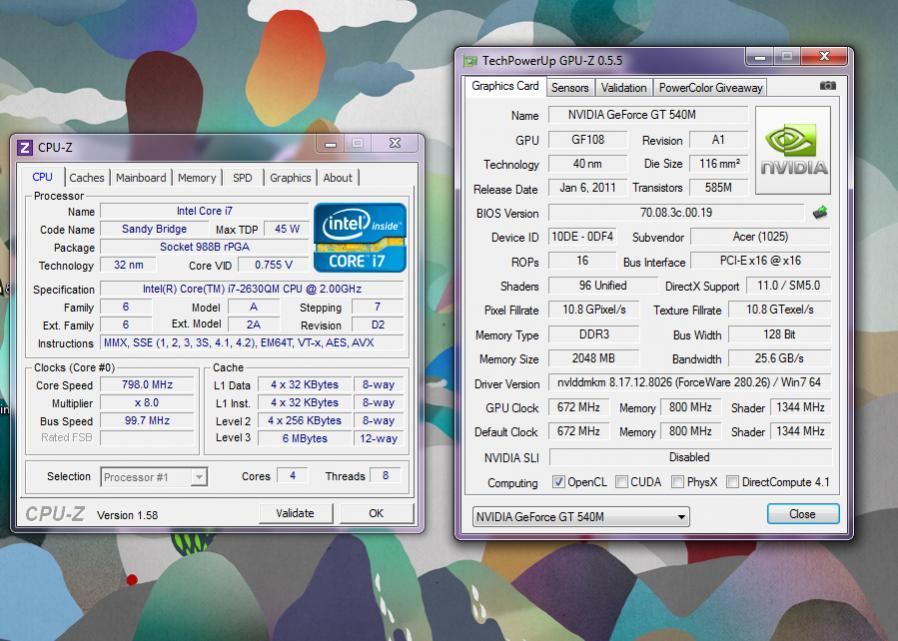Image resolution: width=898 pixels, height=641 pixels.
Task: Open the Validation tab in GPU-Z
Action: coord(624,88)
